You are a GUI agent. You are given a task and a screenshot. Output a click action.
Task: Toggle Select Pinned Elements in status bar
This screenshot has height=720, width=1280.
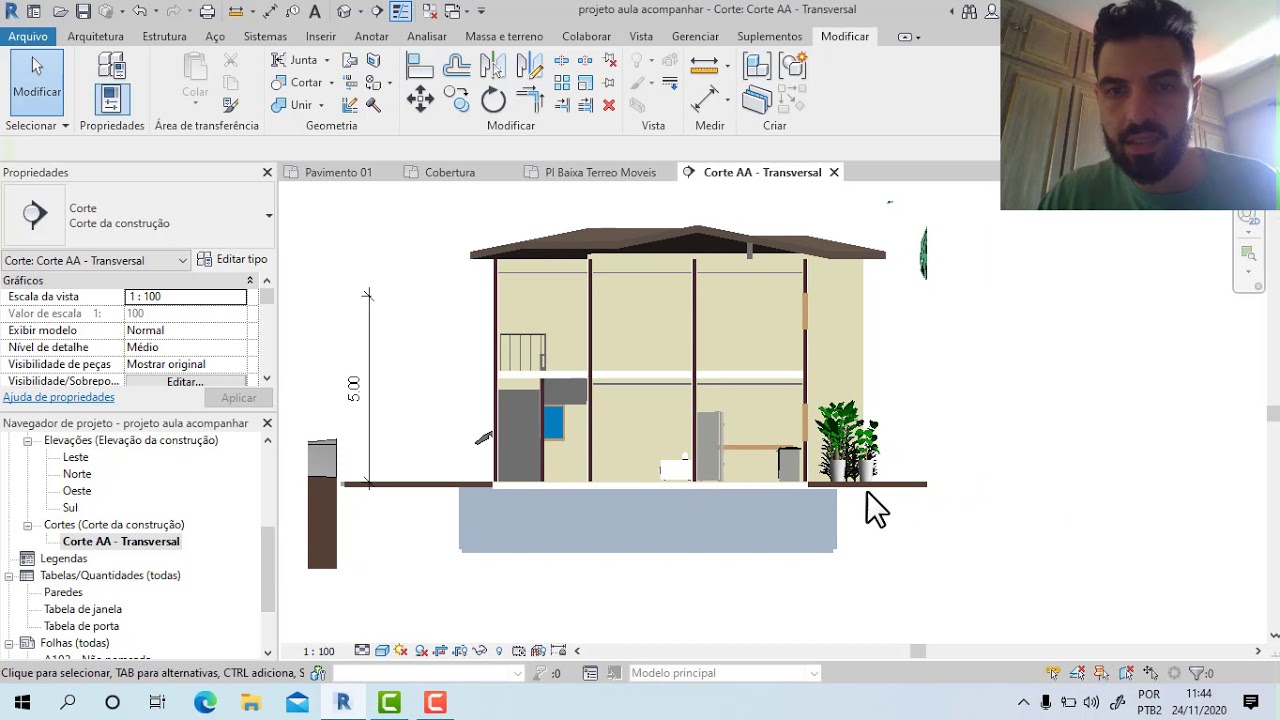[x=1101, y=673]
